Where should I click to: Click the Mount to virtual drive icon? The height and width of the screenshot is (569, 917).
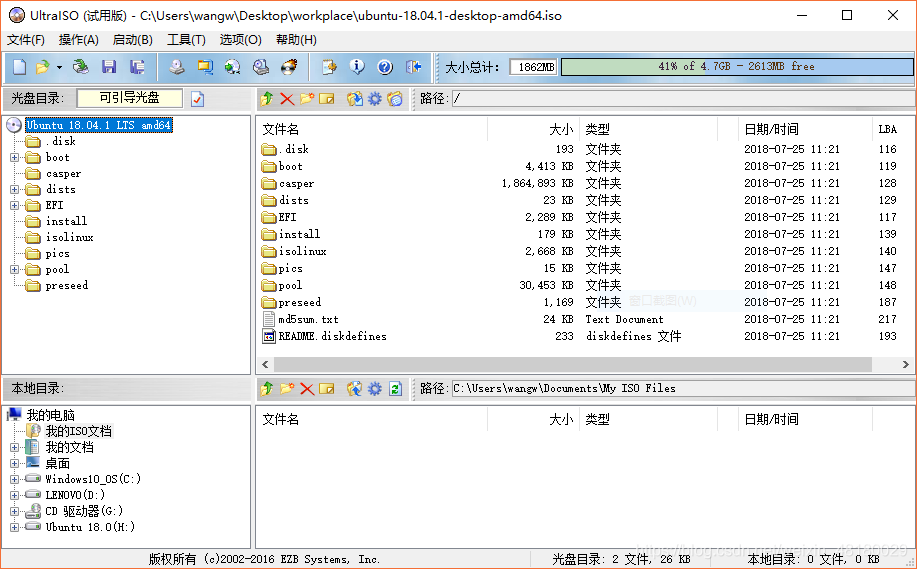pyautogui.click(x=261, y=67)
